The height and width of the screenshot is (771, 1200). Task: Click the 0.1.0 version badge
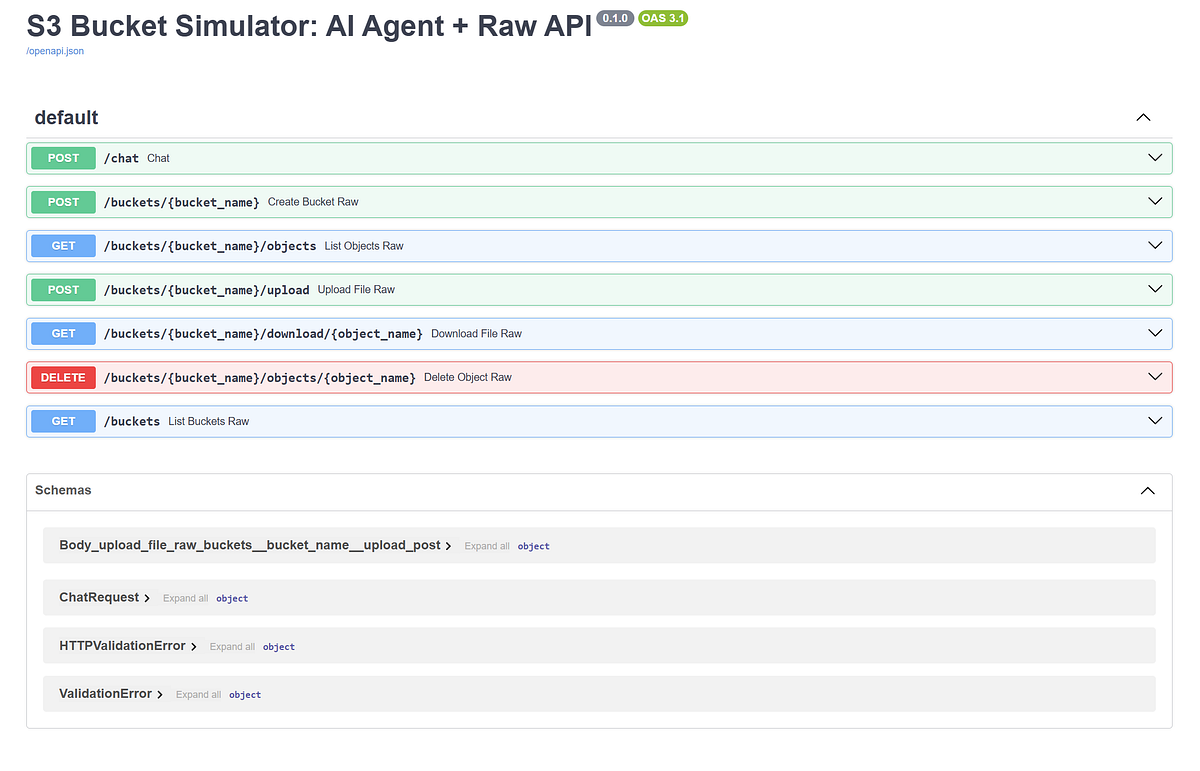point(614,18)
